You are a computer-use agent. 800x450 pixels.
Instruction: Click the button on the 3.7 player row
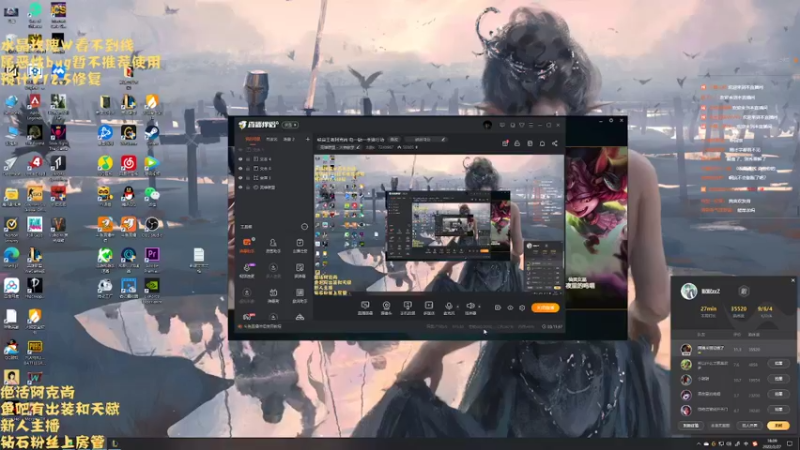(779, 394)
